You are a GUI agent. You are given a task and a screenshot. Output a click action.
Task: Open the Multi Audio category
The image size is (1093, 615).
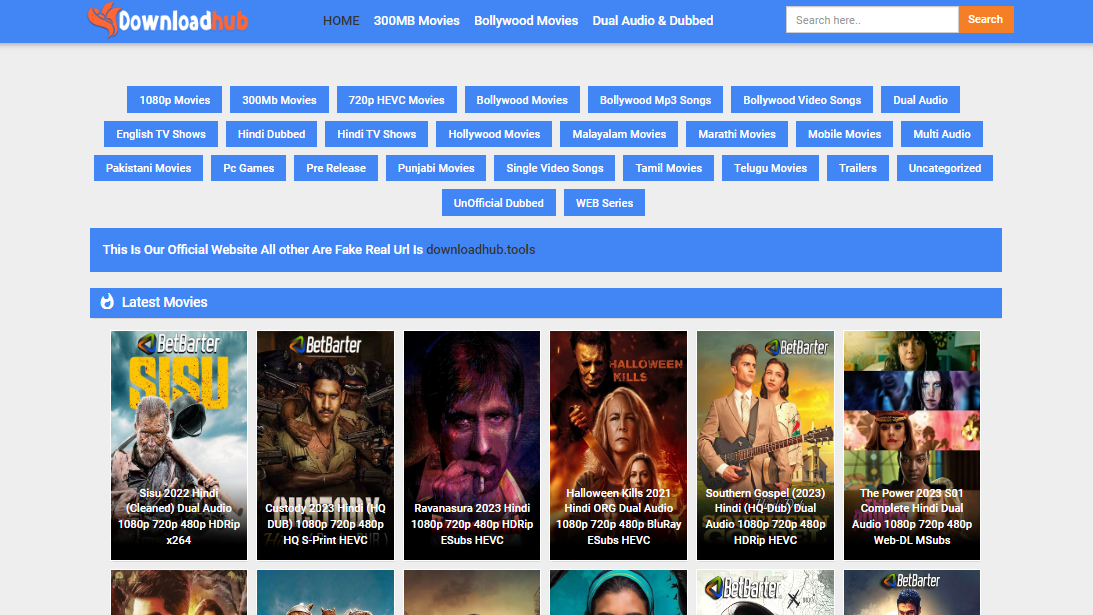pos(942,134)
